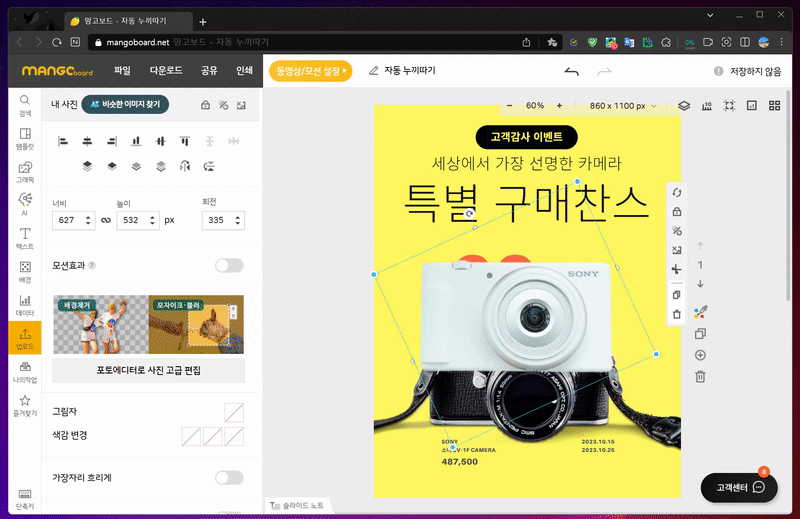Click the aspect ratio link icon
Image resolution: width=800 pixels, height=519 pixels.
[x=106, y=220]
